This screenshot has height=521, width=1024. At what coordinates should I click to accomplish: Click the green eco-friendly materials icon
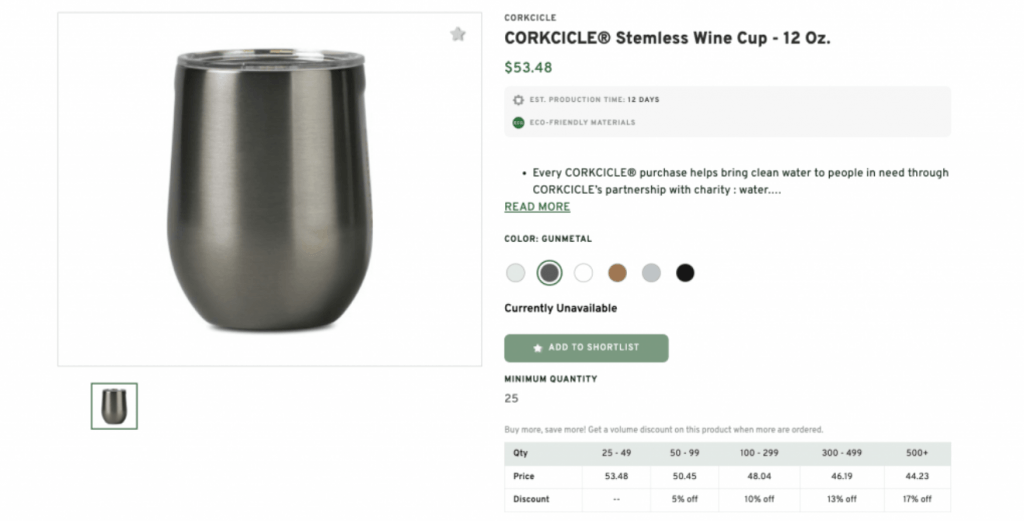coord(518,123)
